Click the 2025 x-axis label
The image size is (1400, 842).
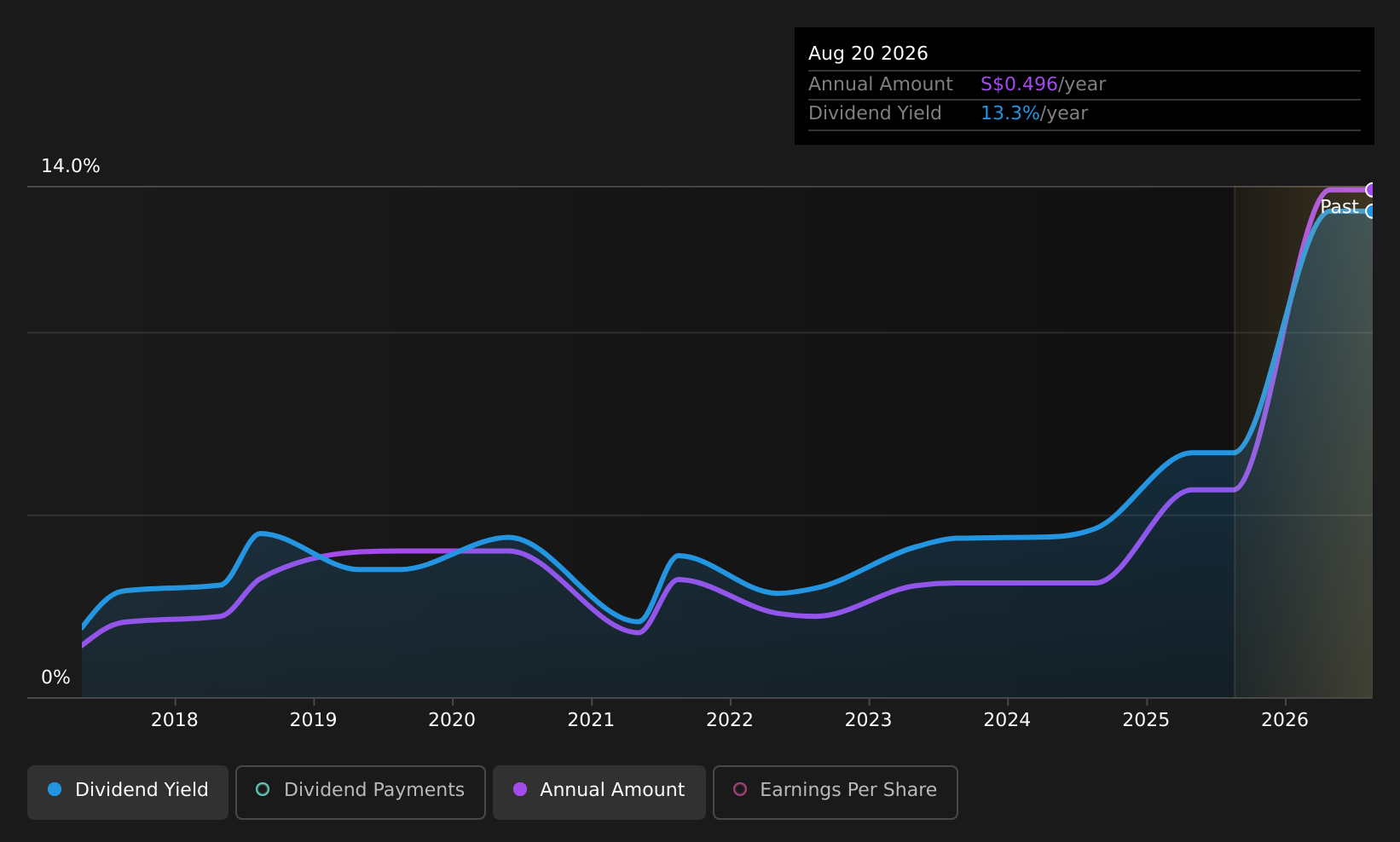pyautogui.click(x=1146, y=720)
